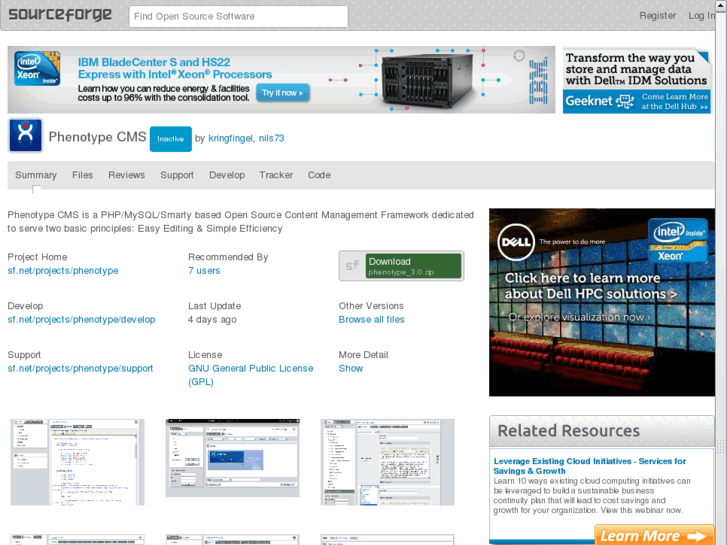Switch to the Support tab
727x545 pixels.
click(177, 175)
